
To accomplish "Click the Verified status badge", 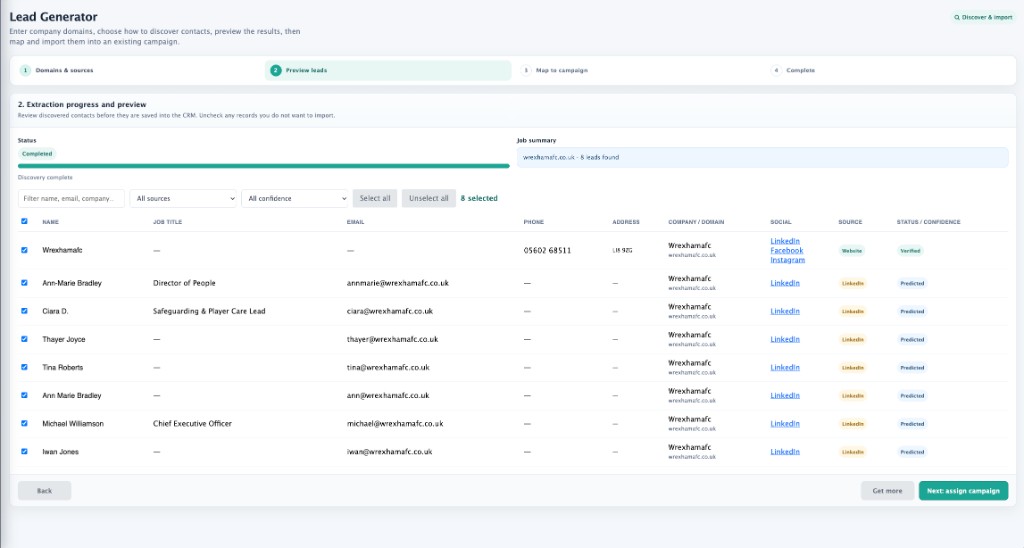I will [x=910, y=251].
